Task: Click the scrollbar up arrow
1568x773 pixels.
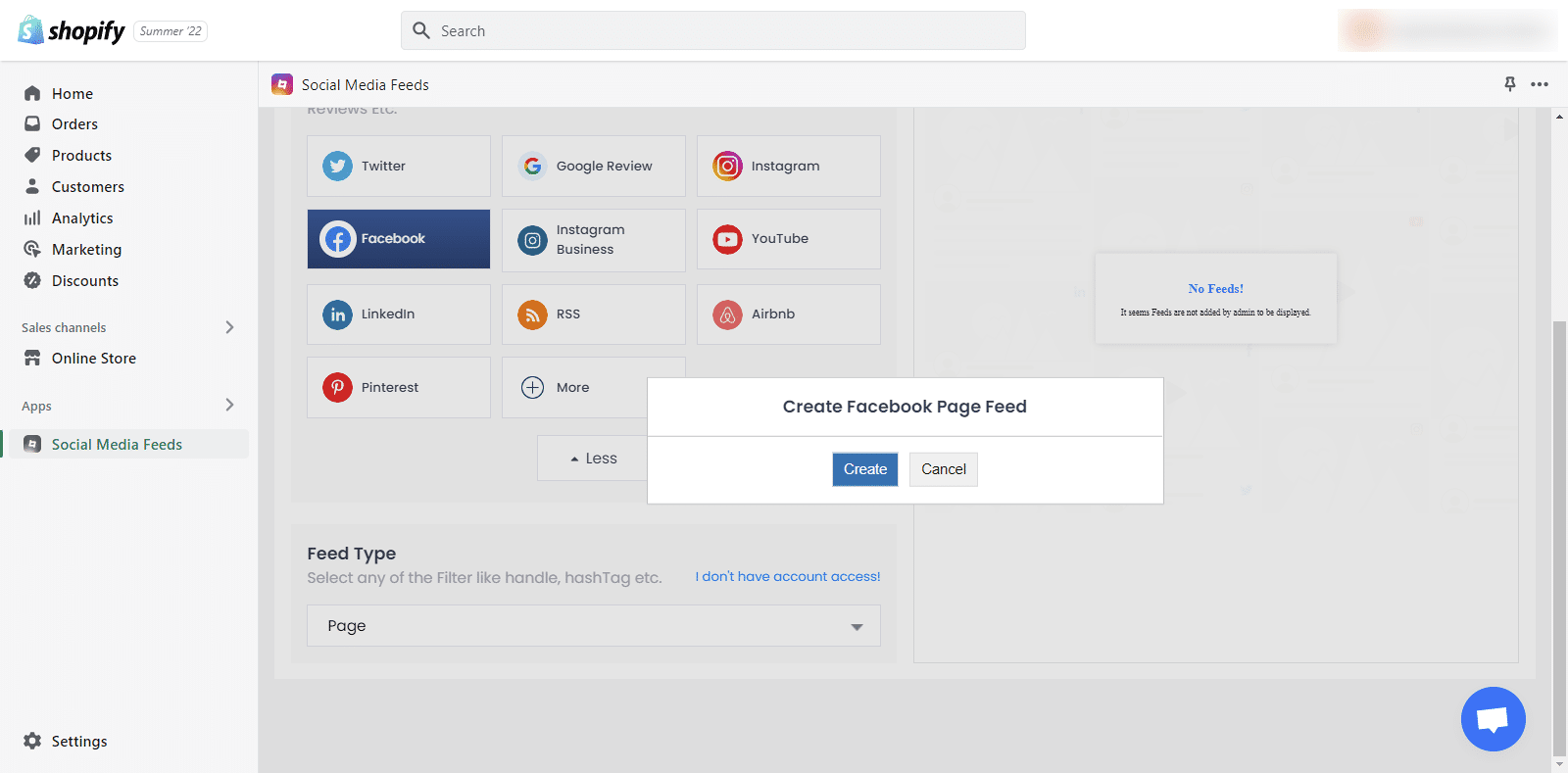Action: click(1559, 117)
